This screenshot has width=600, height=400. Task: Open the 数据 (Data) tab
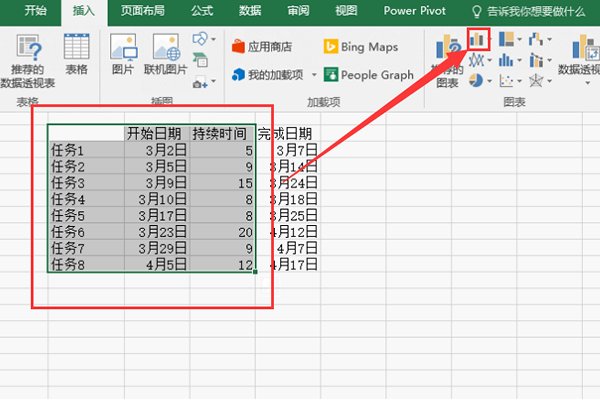(250, 11)
